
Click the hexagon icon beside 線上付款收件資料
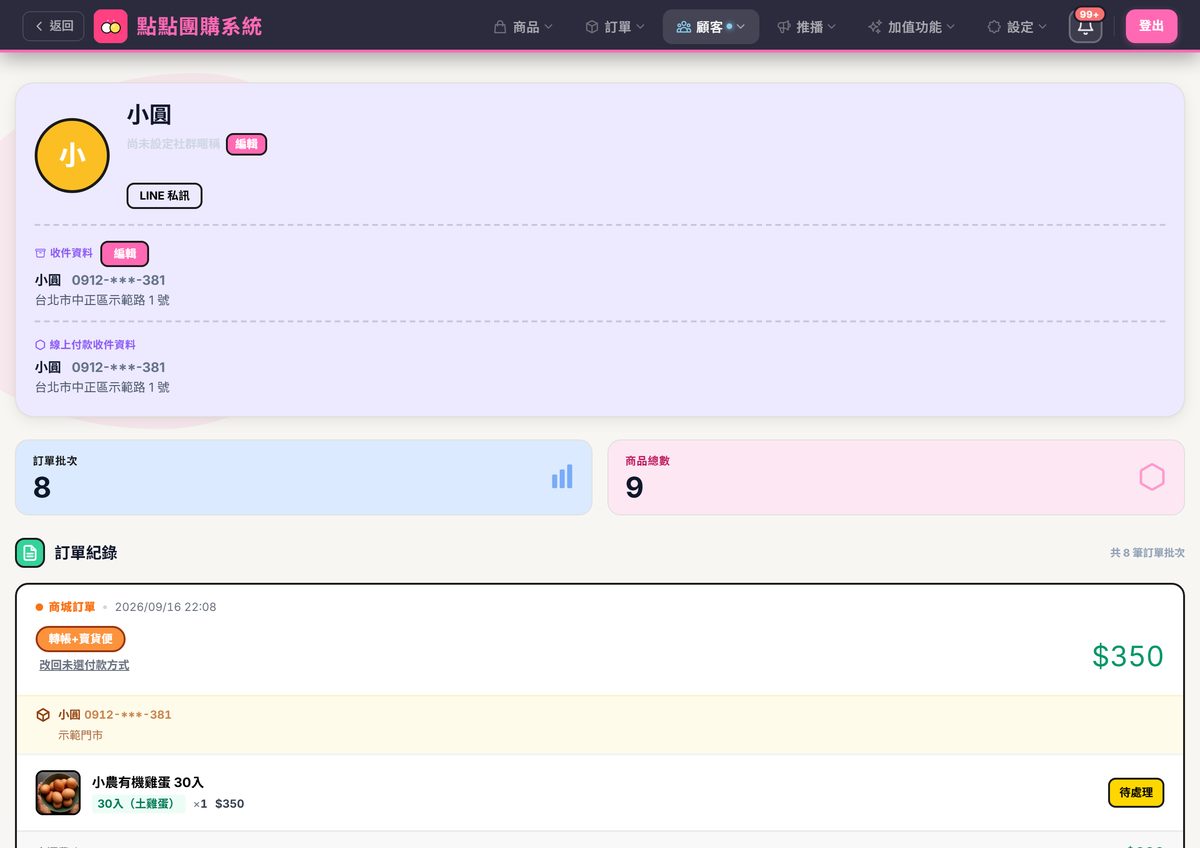point(40,344)
